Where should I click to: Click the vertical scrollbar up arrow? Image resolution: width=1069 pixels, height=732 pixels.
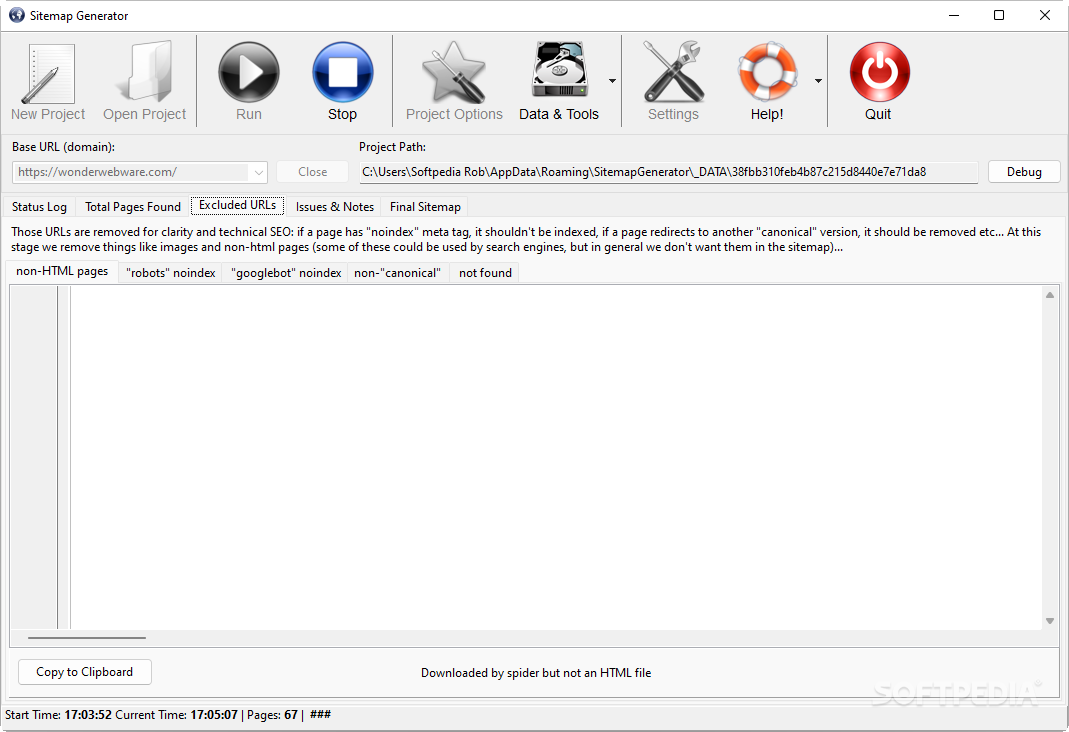click(1050, 295)
